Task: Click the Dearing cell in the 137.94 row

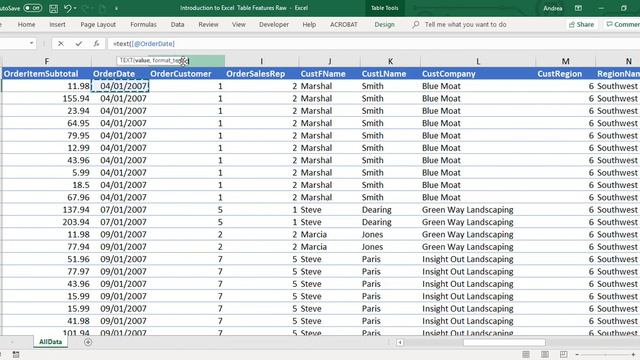Action: 390,210
